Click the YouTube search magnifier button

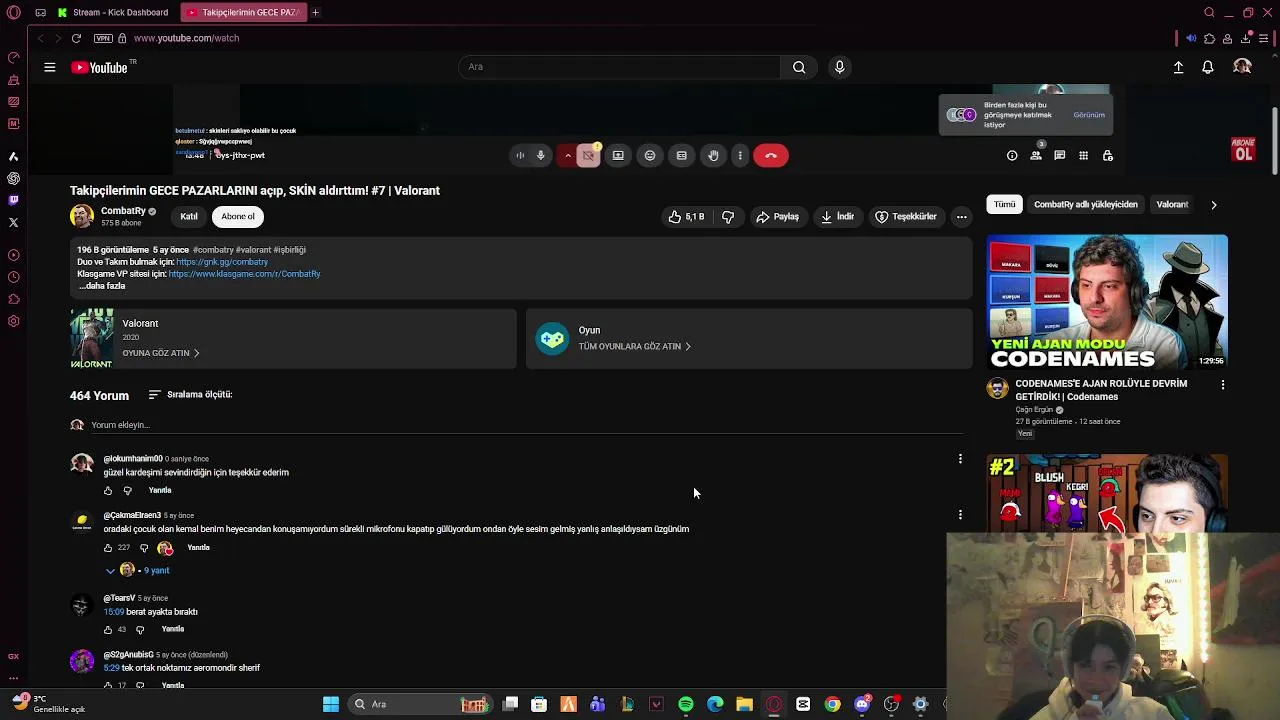coord(799,67)
